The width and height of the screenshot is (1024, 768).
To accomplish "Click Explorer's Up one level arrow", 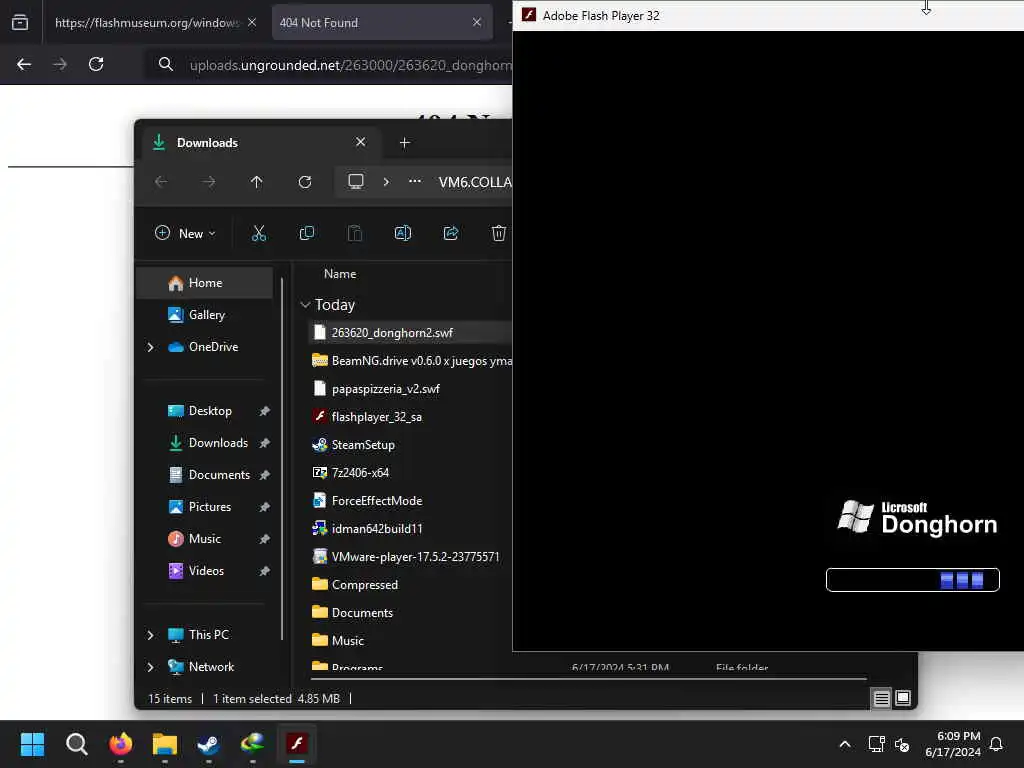I will tap(257, 182).
